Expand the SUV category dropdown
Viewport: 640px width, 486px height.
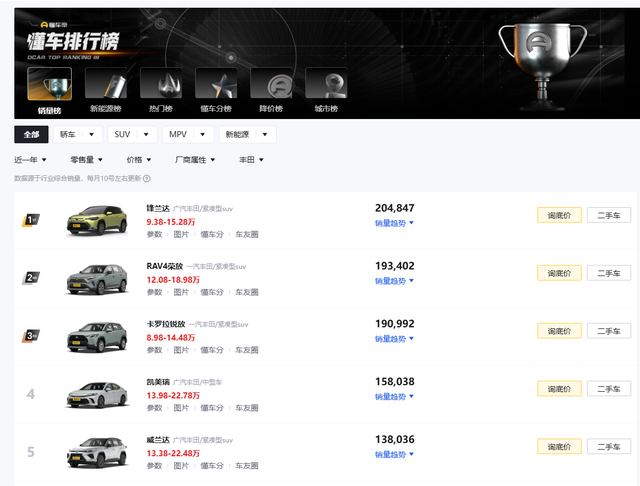pos(132,134)
